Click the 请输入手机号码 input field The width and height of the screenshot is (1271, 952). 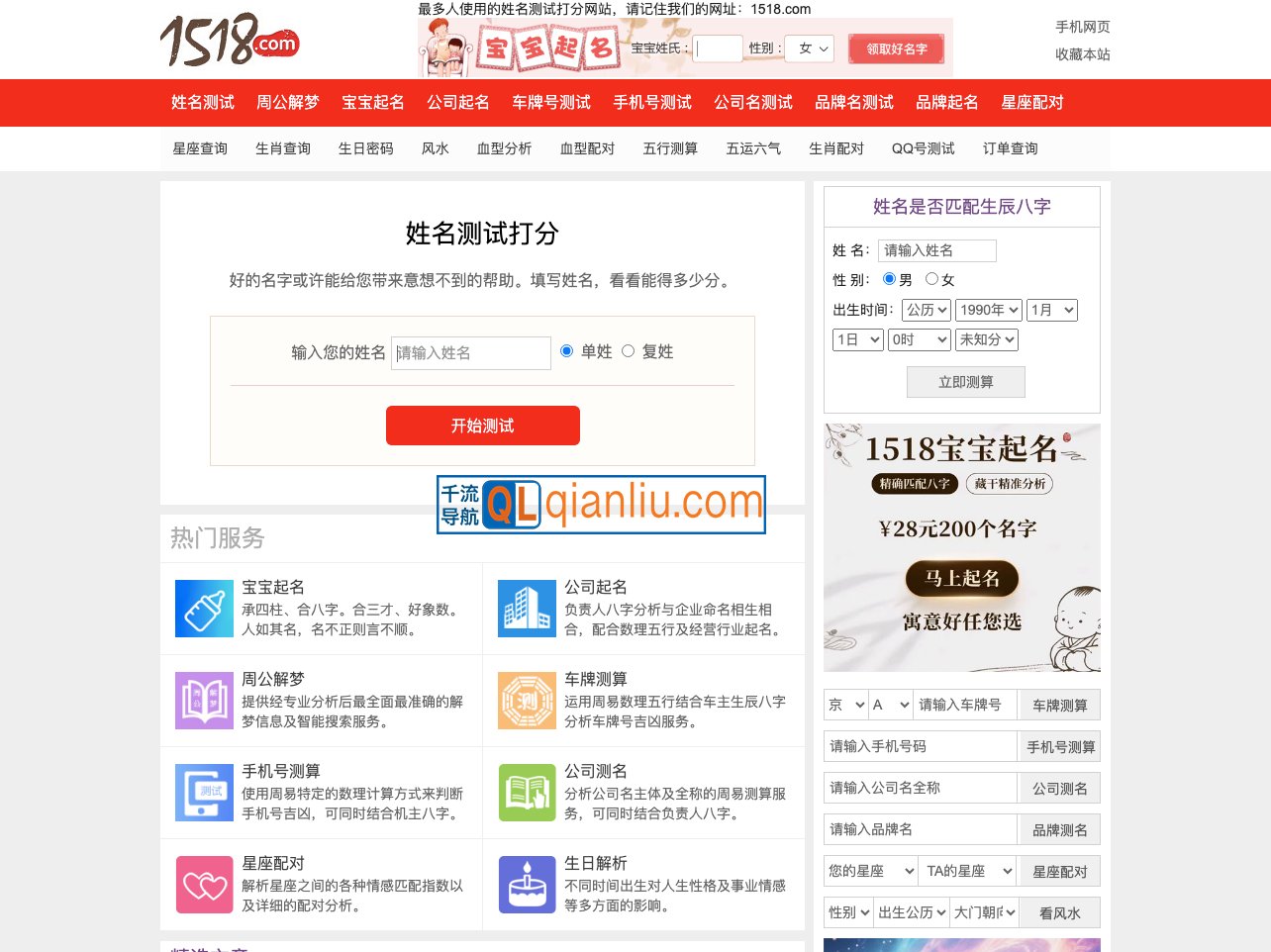coord(920,745)
